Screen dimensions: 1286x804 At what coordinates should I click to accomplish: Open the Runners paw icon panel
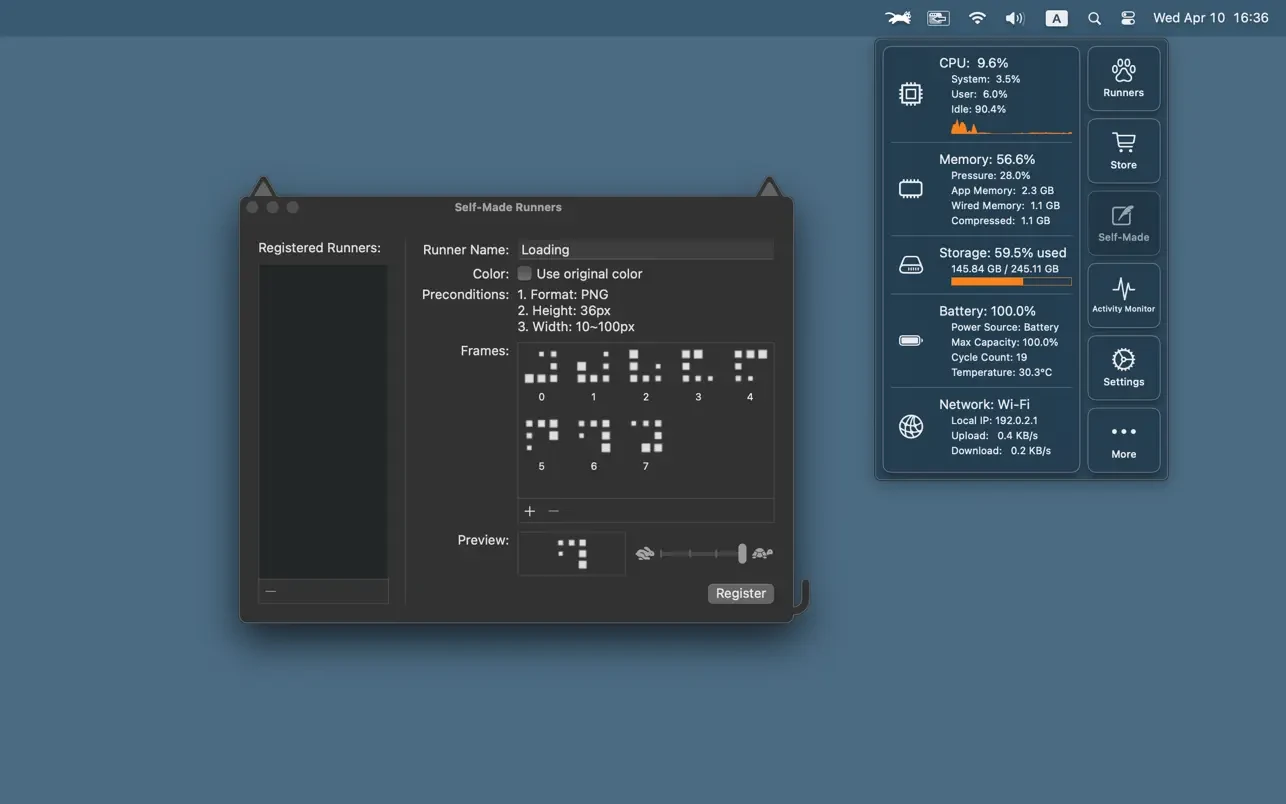(x=1123, y=78)
